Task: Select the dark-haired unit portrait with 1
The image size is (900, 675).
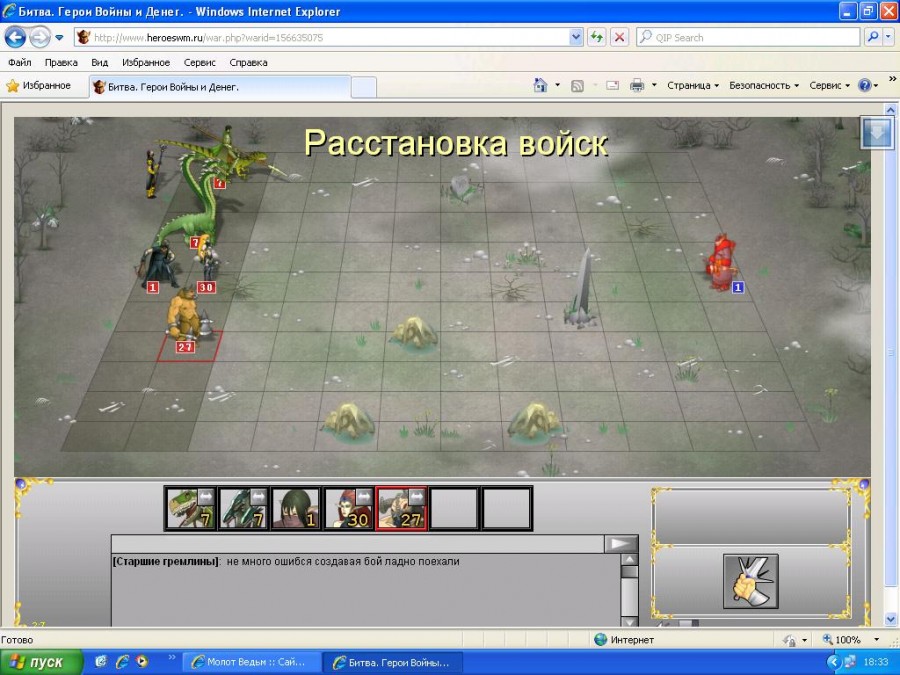Action: pyautogui.click(x=296, y=508)
